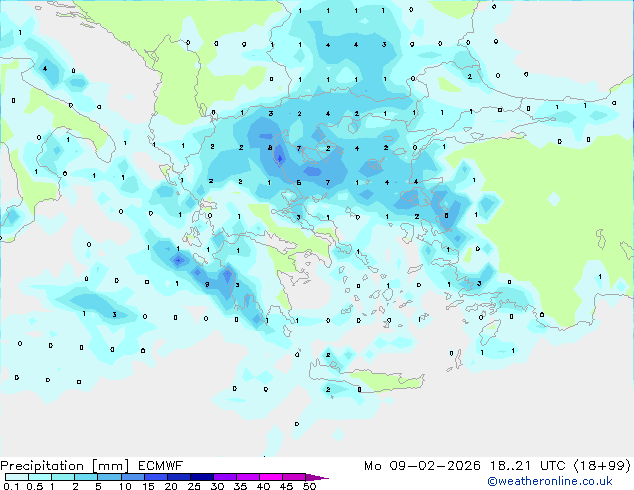The image size is (634, 490).
Task: Pick the 35–40 mm violet legend swatch
Action: click(248, 477)
